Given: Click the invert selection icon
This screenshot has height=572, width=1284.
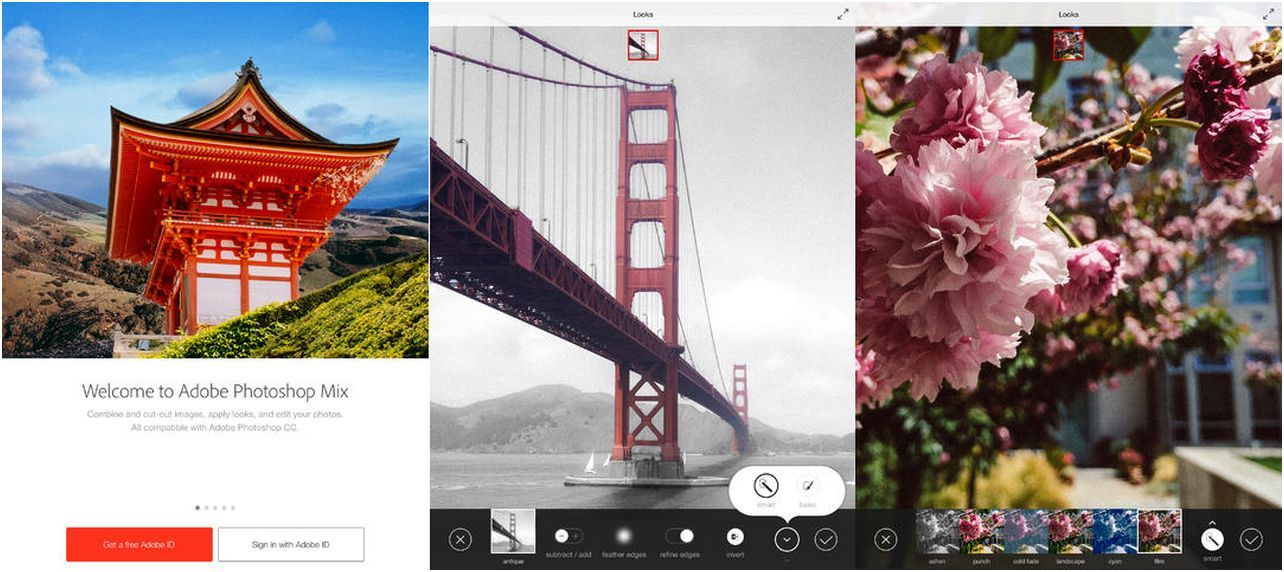Looking at the screenshot, I should [735, 536].
